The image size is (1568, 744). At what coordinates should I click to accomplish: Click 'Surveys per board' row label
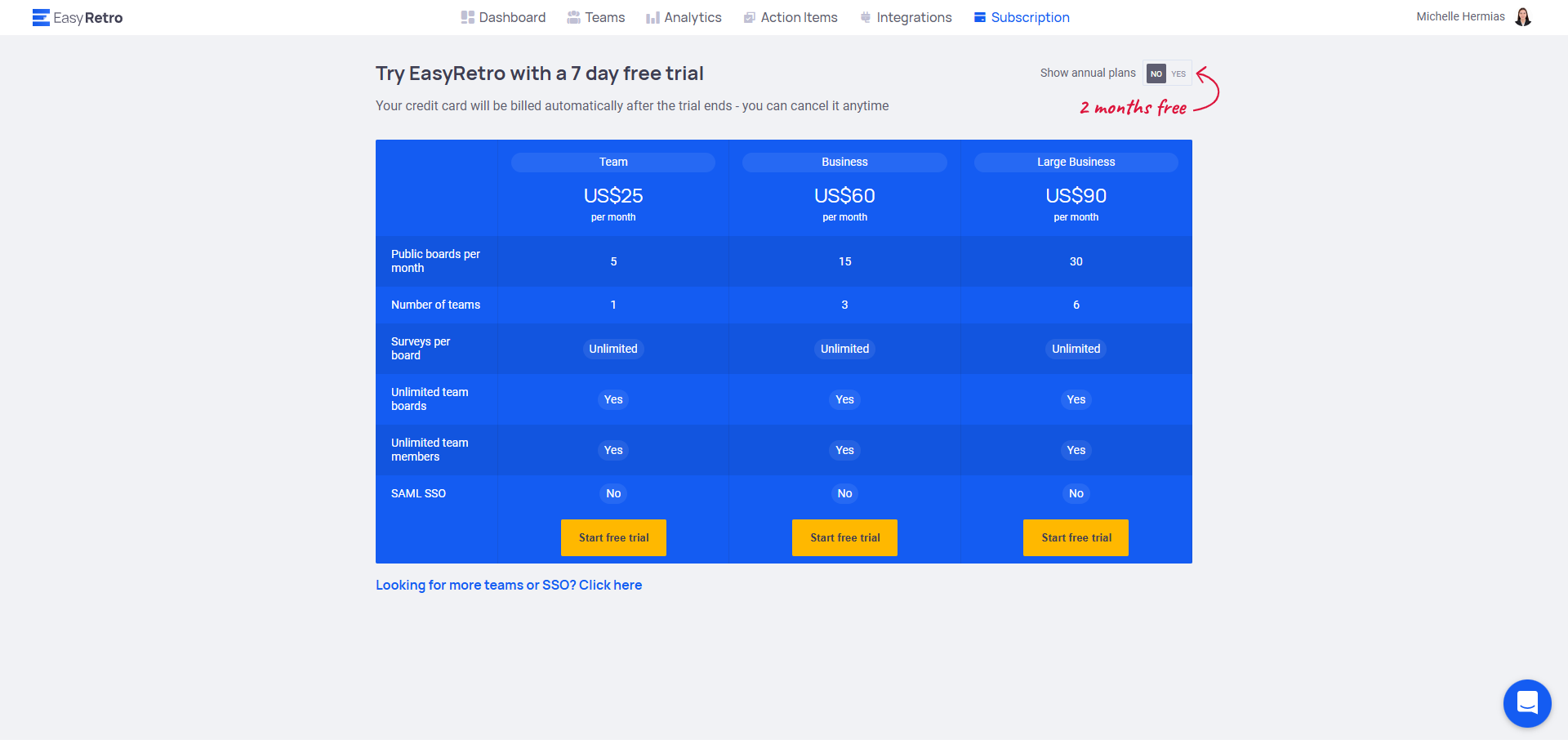coord(421,348)
